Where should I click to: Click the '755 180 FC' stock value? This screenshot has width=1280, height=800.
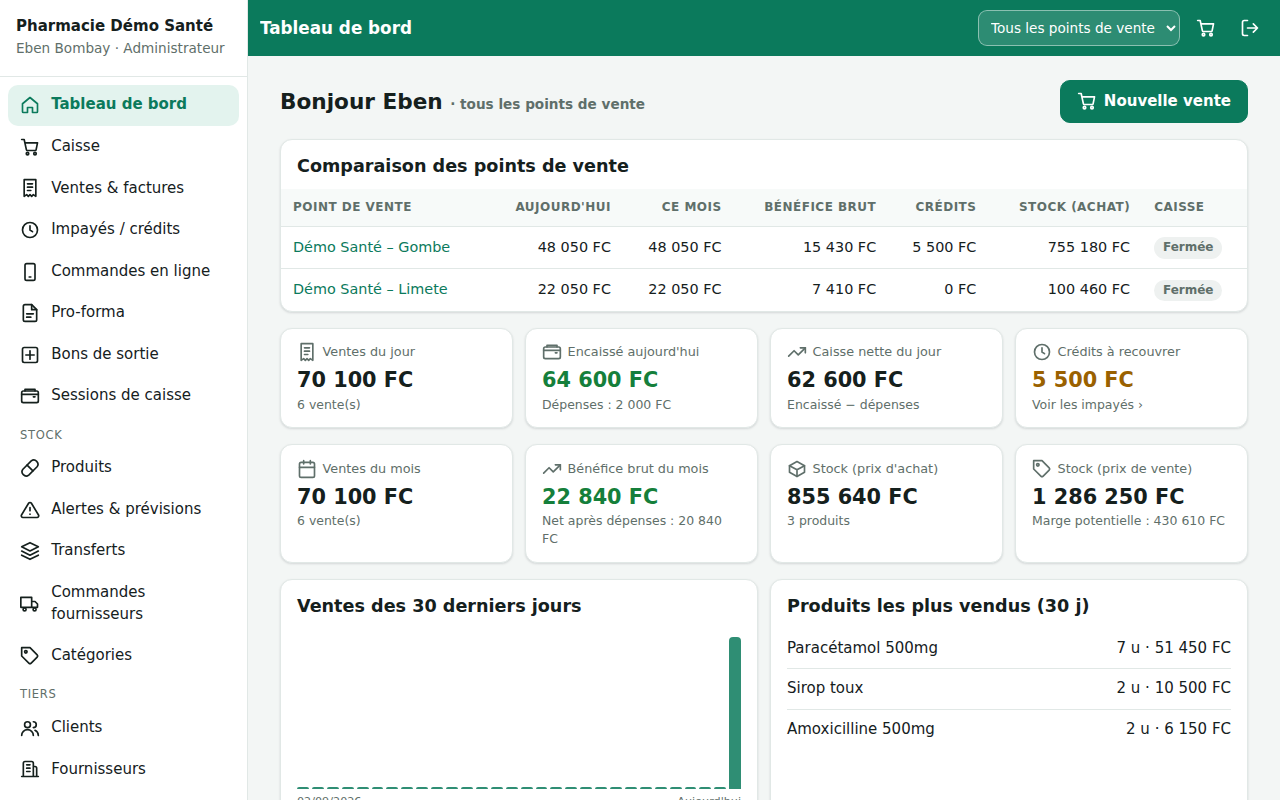pos(1089,247)
